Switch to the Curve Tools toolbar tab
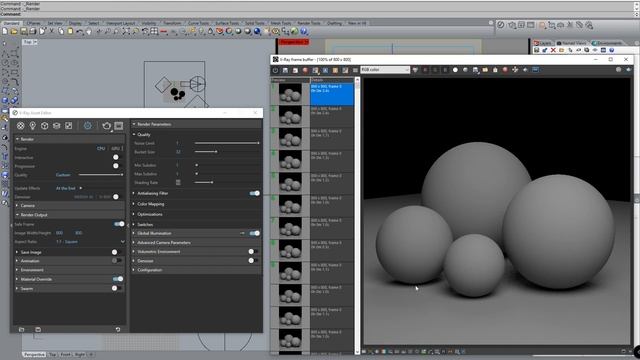The width and height of the screenshot is (640, 360). coord(198,23)
